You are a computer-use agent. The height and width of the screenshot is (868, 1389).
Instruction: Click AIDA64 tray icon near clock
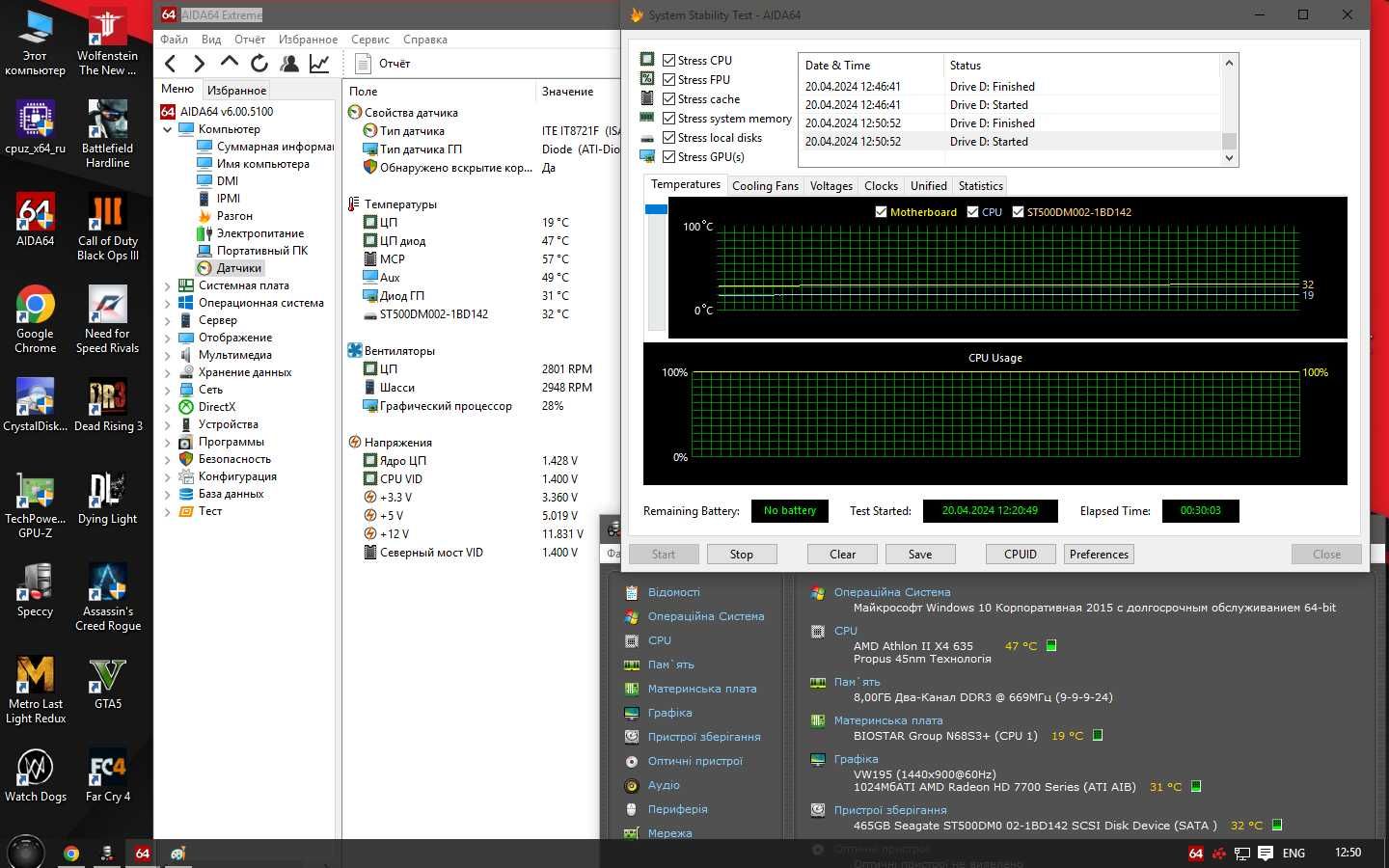coord(1196,854)
